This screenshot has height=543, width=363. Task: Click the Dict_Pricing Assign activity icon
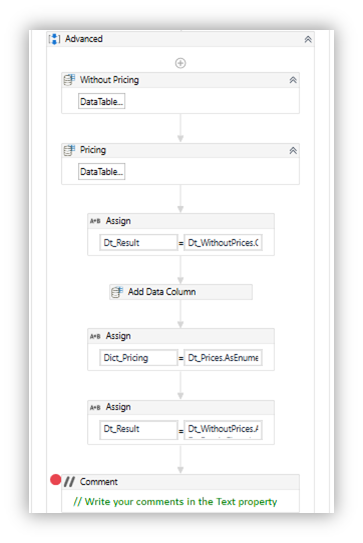tap(95, 336)
